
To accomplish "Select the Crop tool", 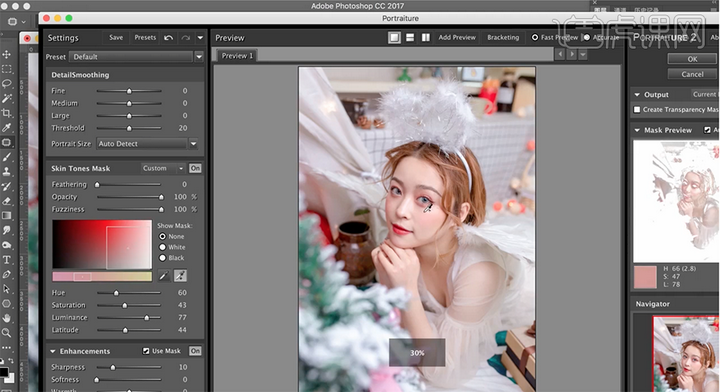I will [x=6, y=113].
